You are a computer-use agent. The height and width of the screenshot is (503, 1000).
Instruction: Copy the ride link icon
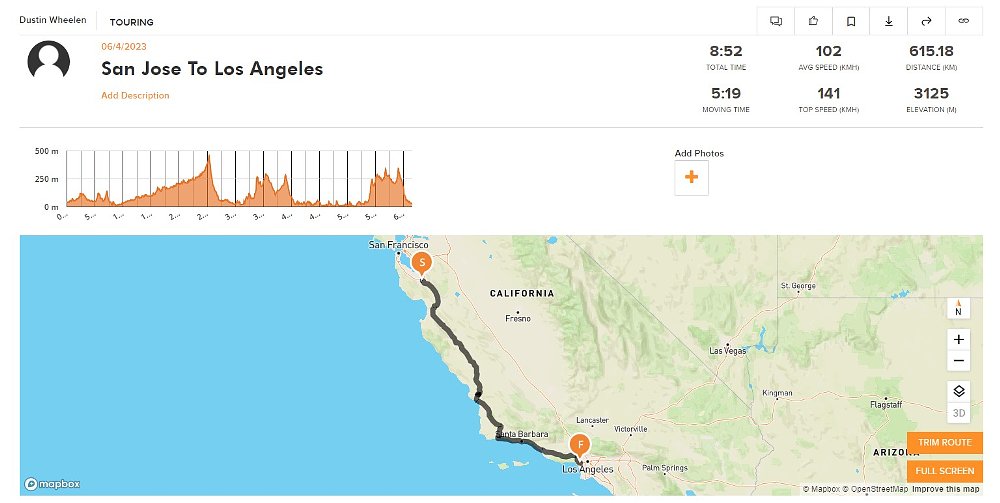tap(964, 20)
